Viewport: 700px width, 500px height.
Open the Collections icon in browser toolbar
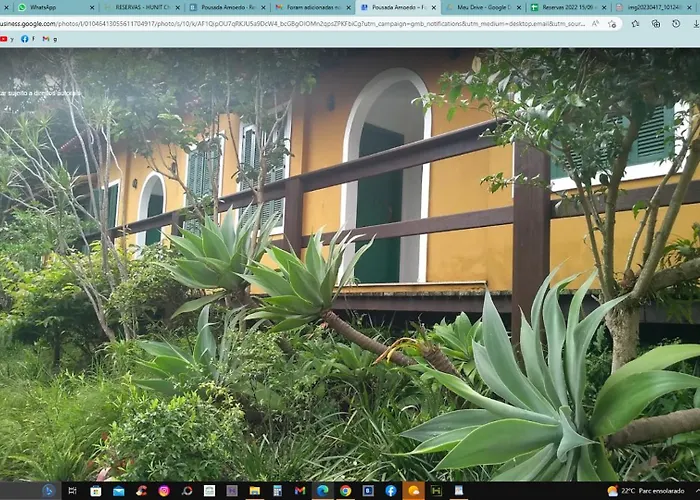tap(656, 24)
